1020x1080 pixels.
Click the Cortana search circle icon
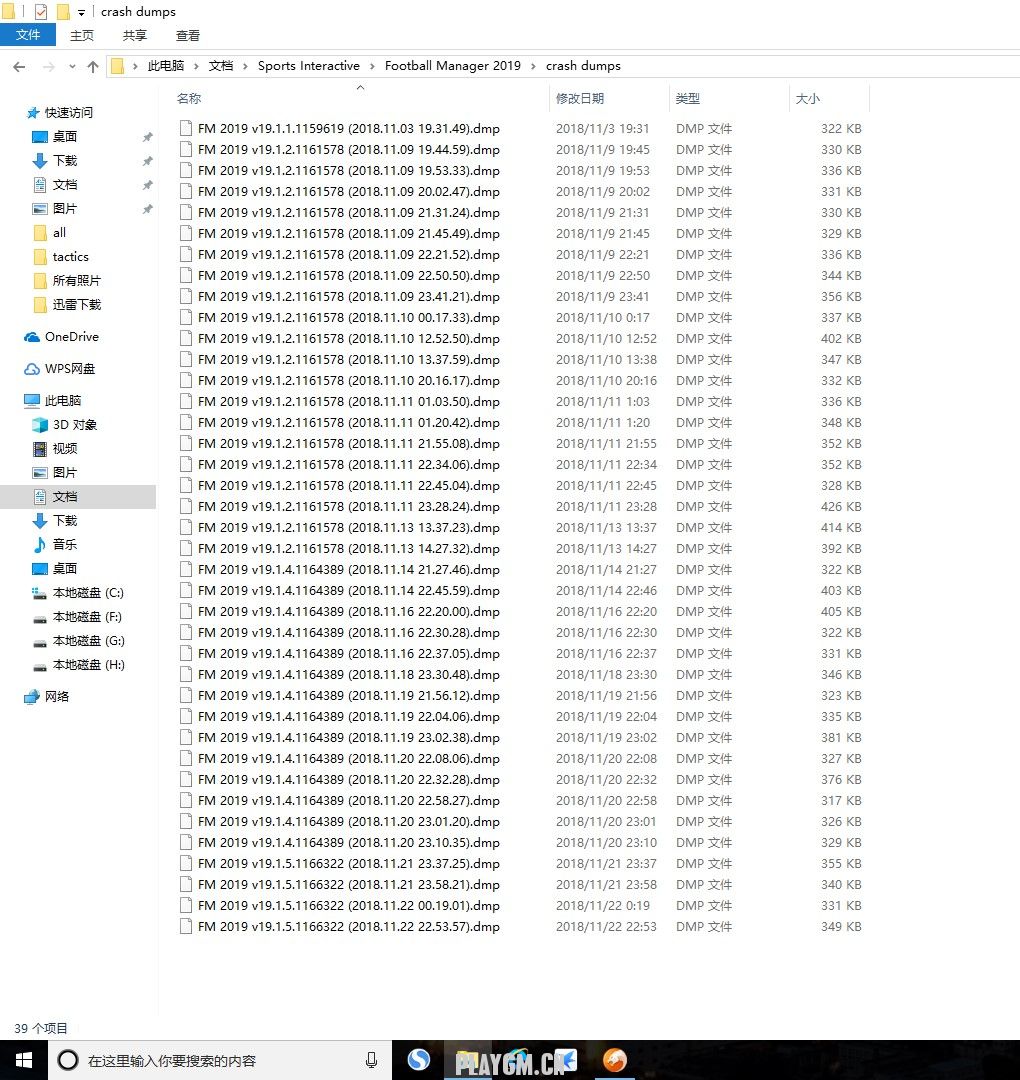tap(67, 1060)
